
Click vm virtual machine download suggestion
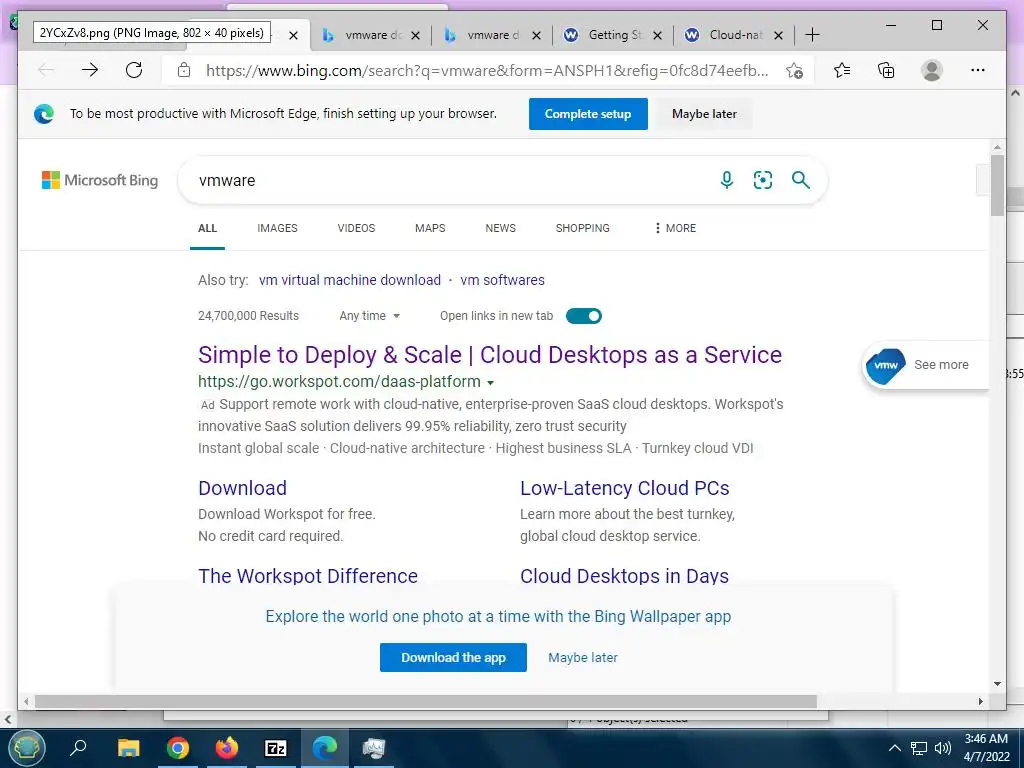tap(349, 280)
